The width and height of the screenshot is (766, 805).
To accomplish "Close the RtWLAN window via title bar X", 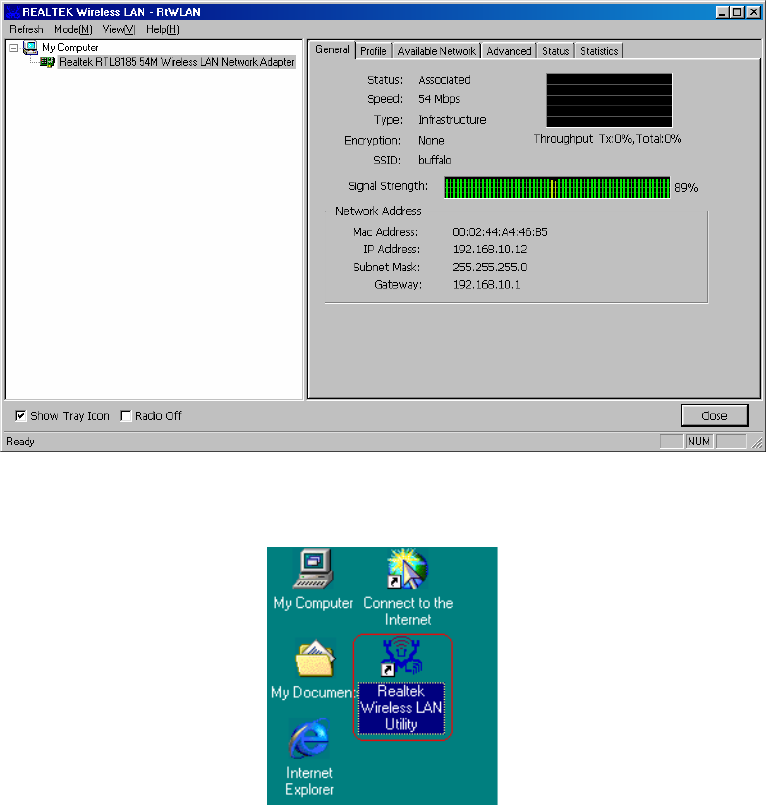I will 753,12.
